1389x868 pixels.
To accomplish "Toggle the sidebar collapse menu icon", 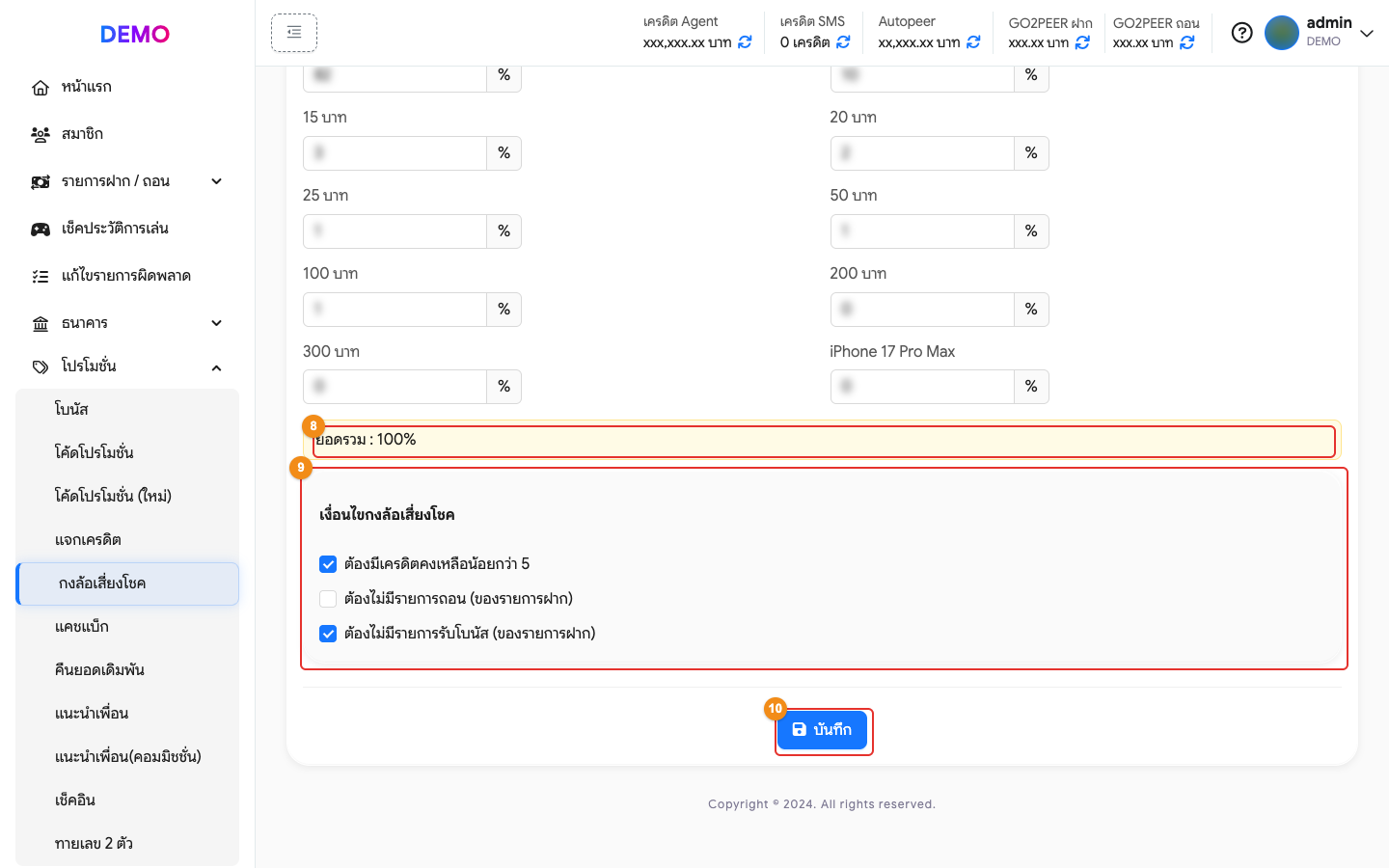I will point(294,33).
